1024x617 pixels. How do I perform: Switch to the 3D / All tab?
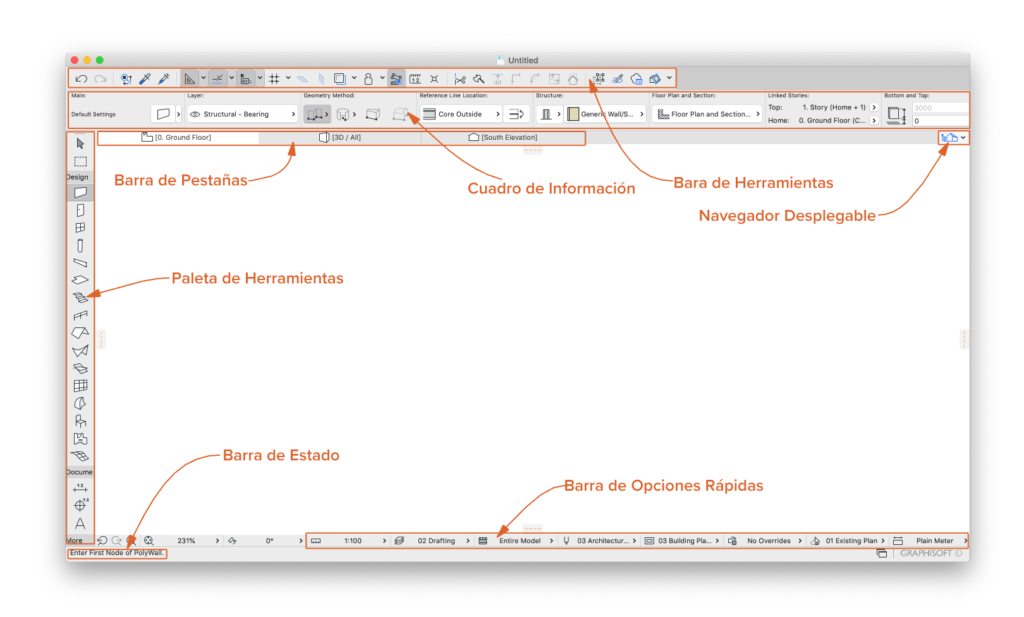point(340,137)
